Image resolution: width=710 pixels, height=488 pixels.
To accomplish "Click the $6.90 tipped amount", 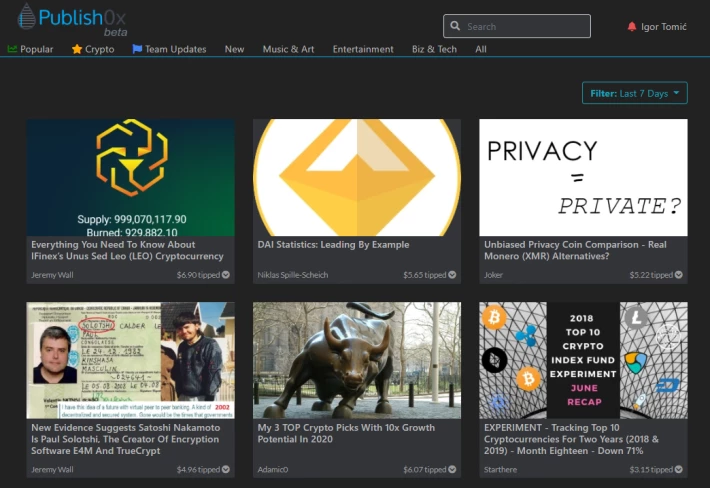I will 198,275.
